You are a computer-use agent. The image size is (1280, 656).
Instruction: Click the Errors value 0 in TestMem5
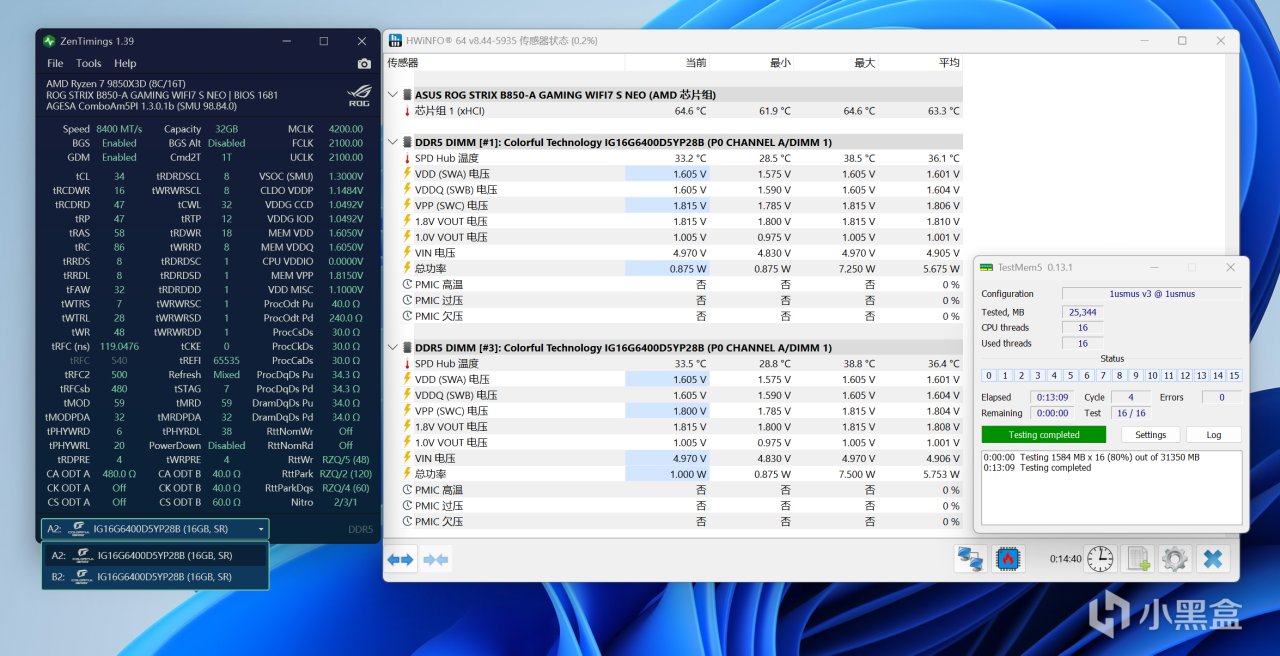(1222, 397)
